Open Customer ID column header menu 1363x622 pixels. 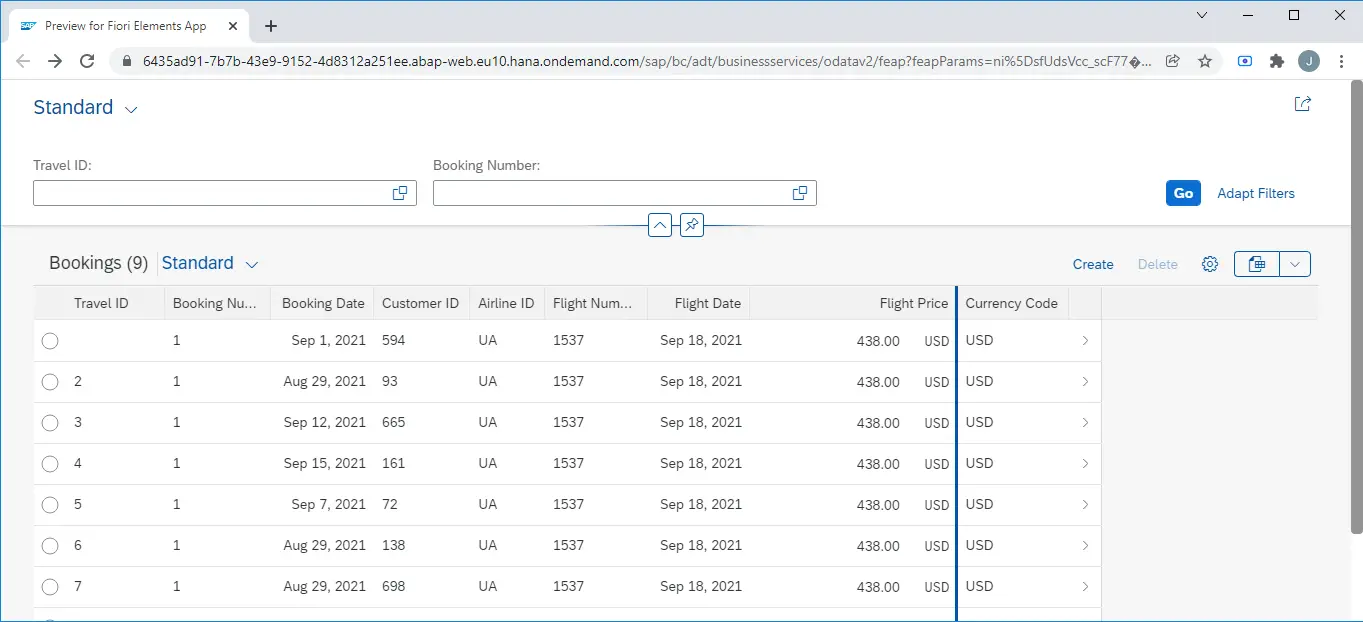click(421, 303)
